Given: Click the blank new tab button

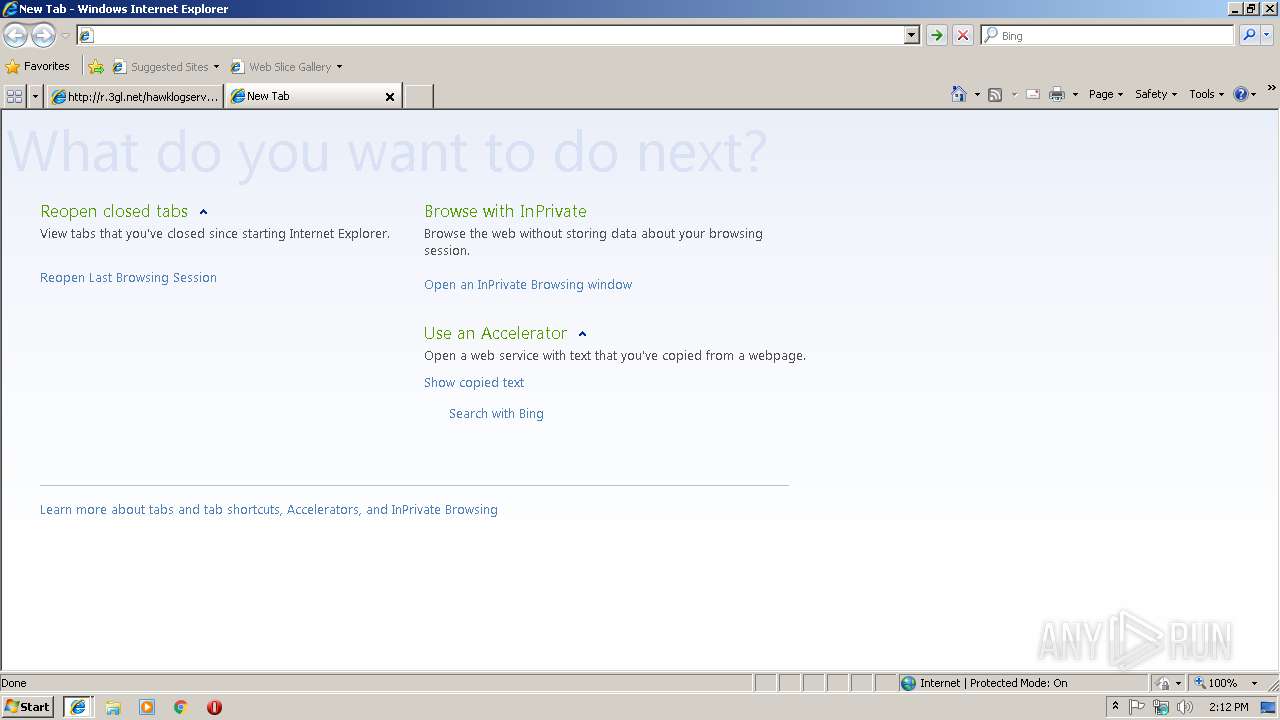Looking at the screenshot, I should click(x=418, y=96).
